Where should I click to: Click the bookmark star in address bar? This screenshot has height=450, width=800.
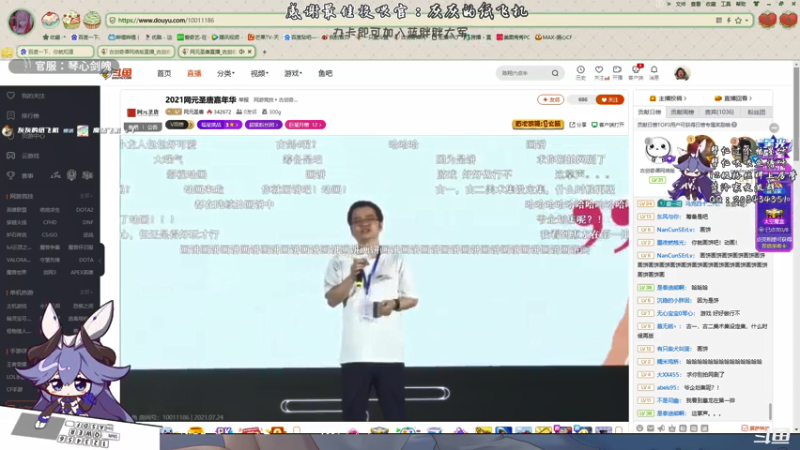point(738,20)
